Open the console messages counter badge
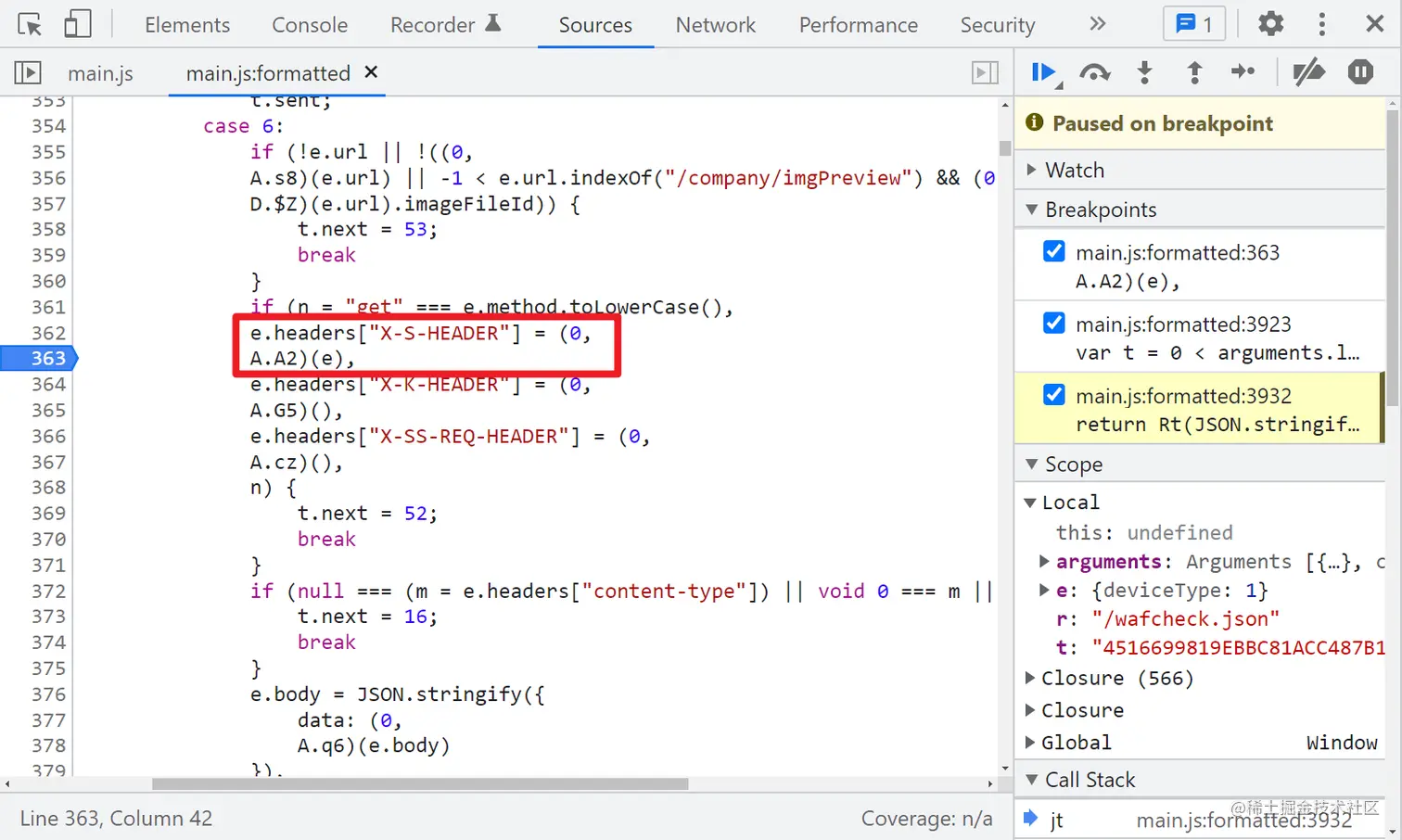Screen dimensions: 1402x840 tap(1194, 24)
